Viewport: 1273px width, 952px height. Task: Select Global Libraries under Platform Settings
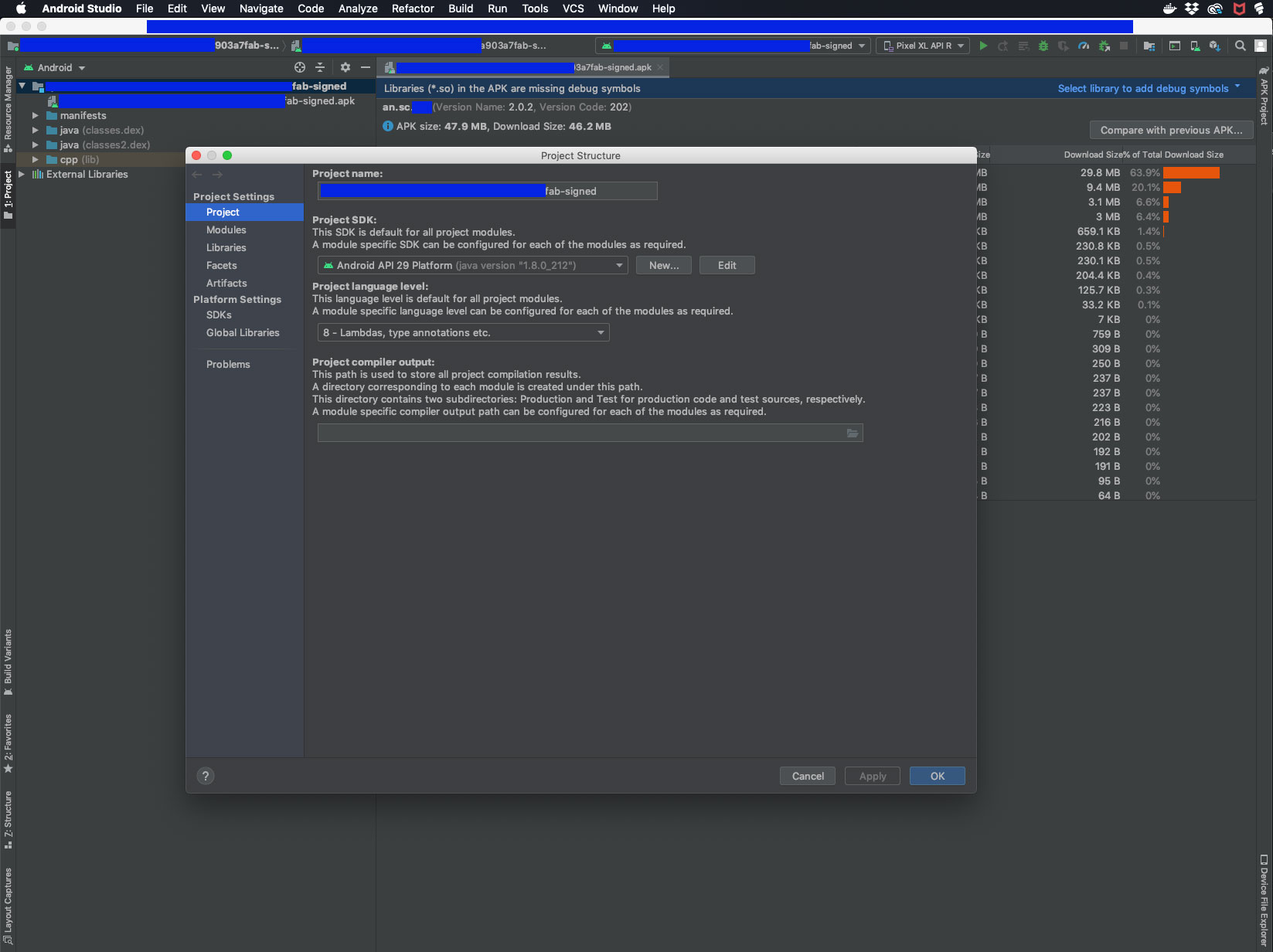point(244,332)
